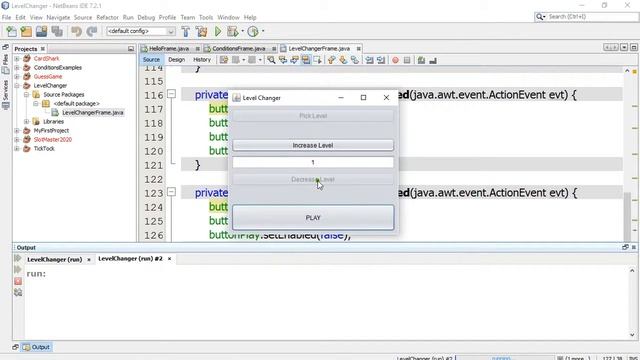Click the Toggle Bookmark icon

(355, 60)
